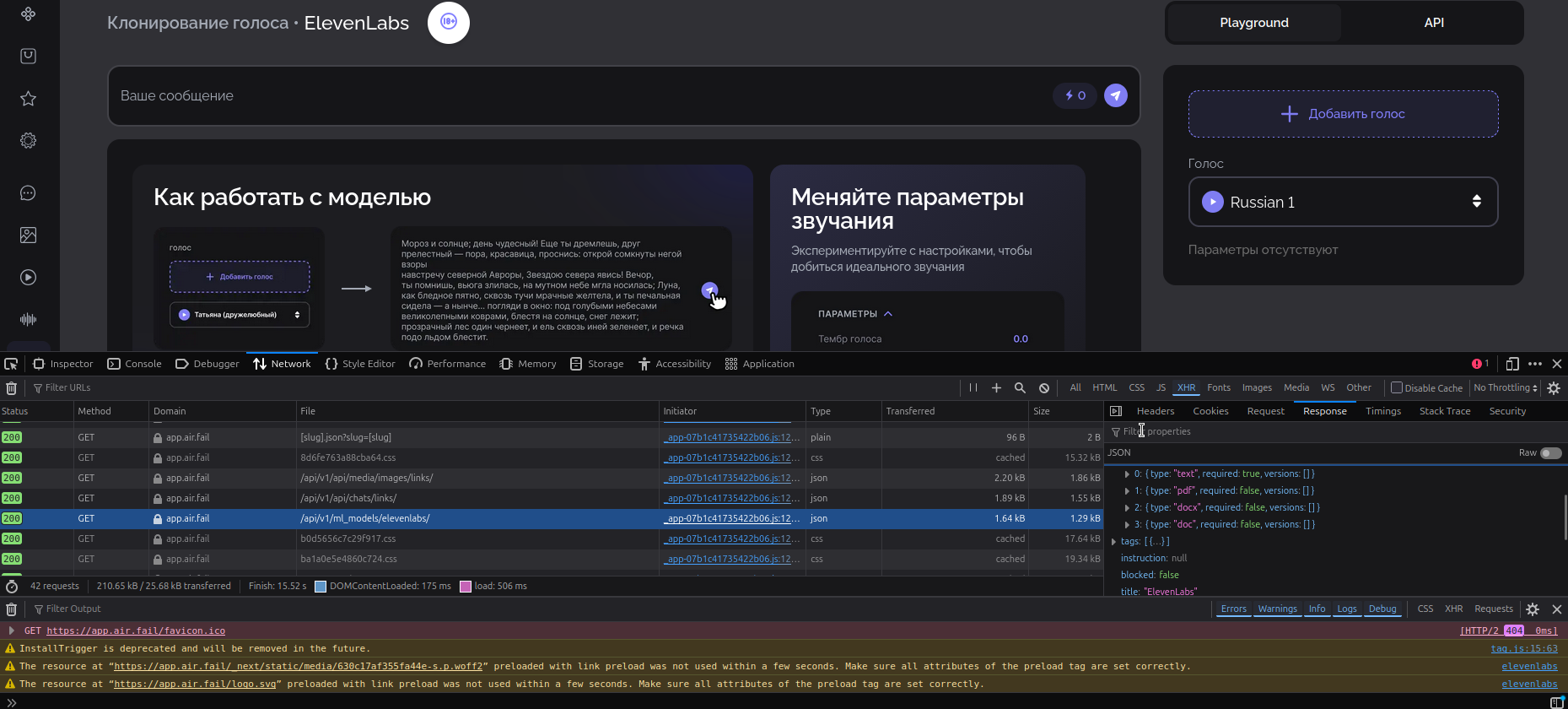Open network settings gear icon

[x=1554, y=388]
